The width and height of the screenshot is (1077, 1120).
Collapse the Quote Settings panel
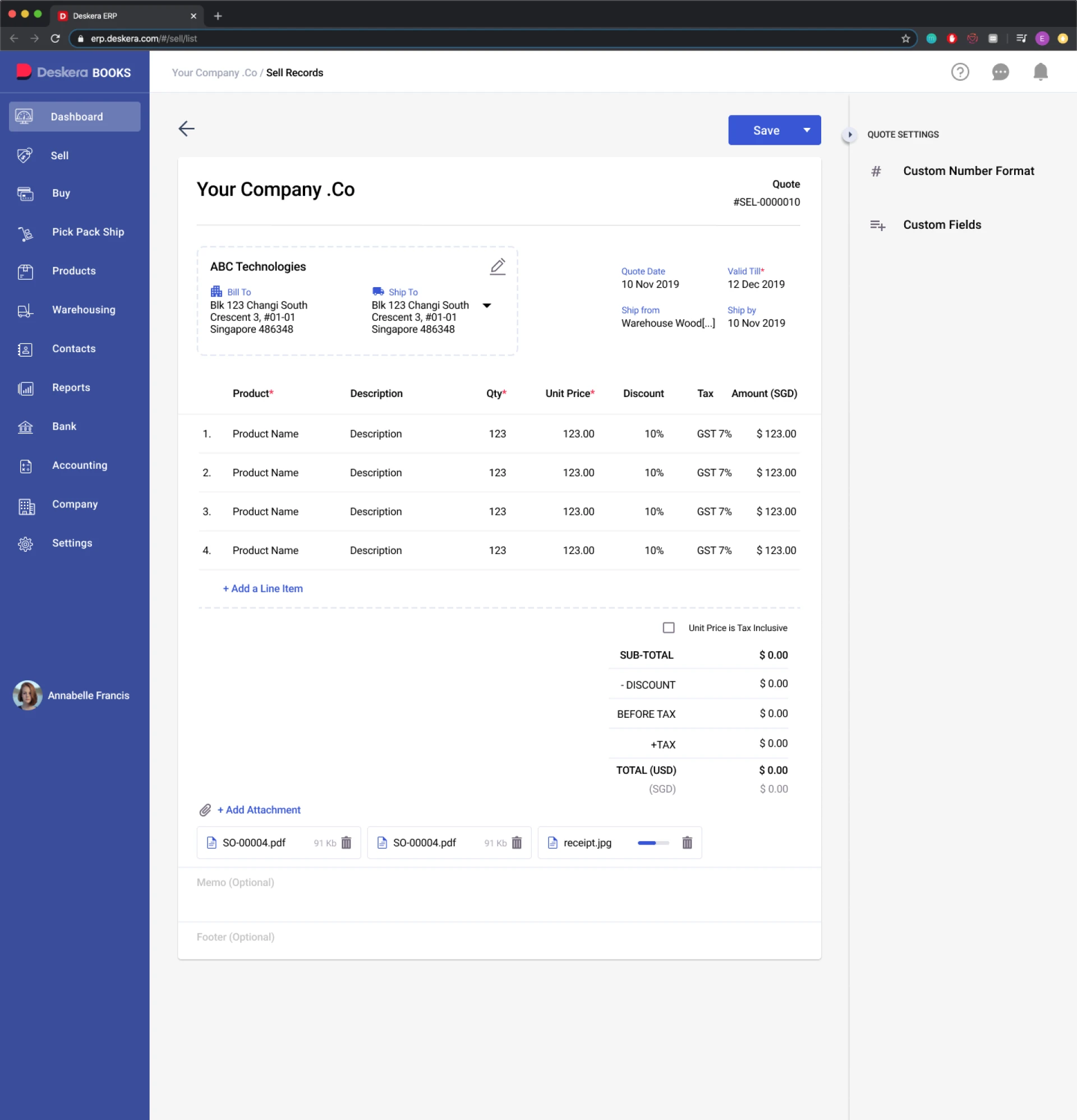(x=849, y=135)
